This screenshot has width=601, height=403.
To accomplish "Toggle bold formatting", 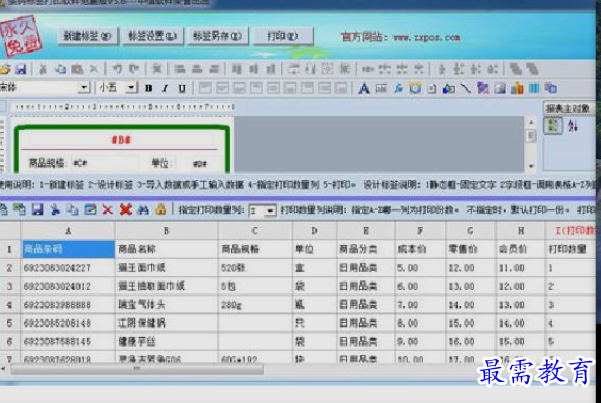I will click(x=149, y=89).
